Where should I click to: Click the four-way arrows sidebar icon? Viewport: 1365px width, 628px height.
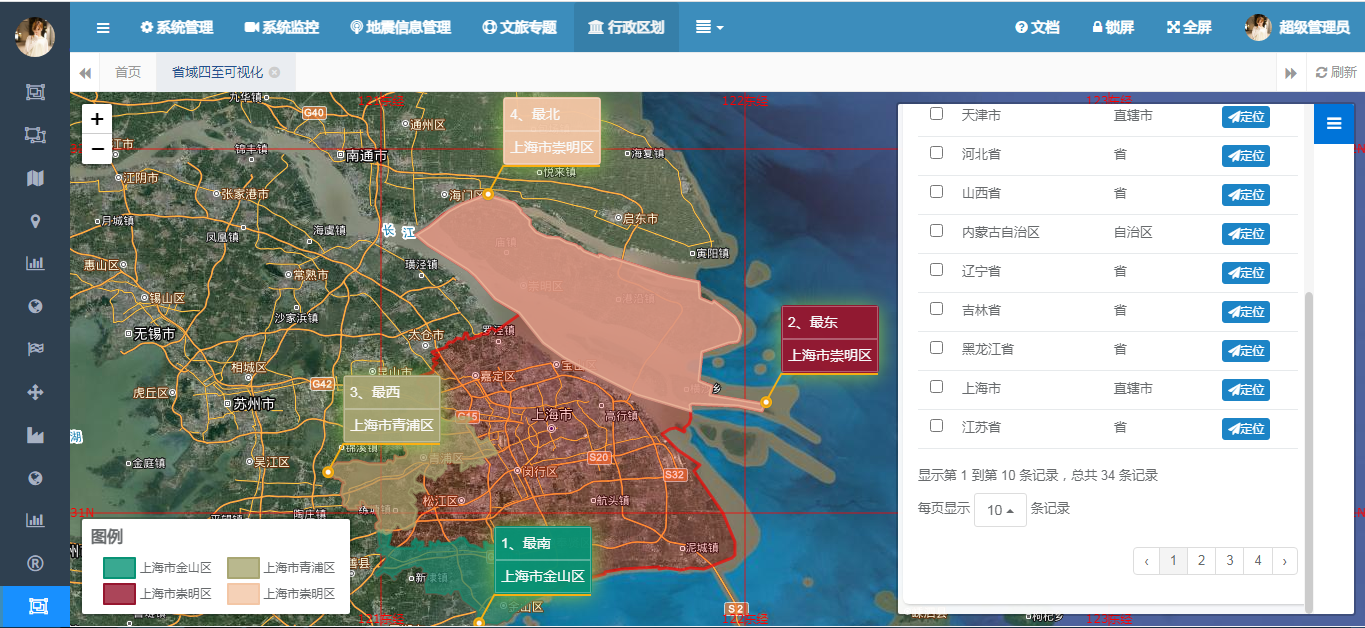35,392
